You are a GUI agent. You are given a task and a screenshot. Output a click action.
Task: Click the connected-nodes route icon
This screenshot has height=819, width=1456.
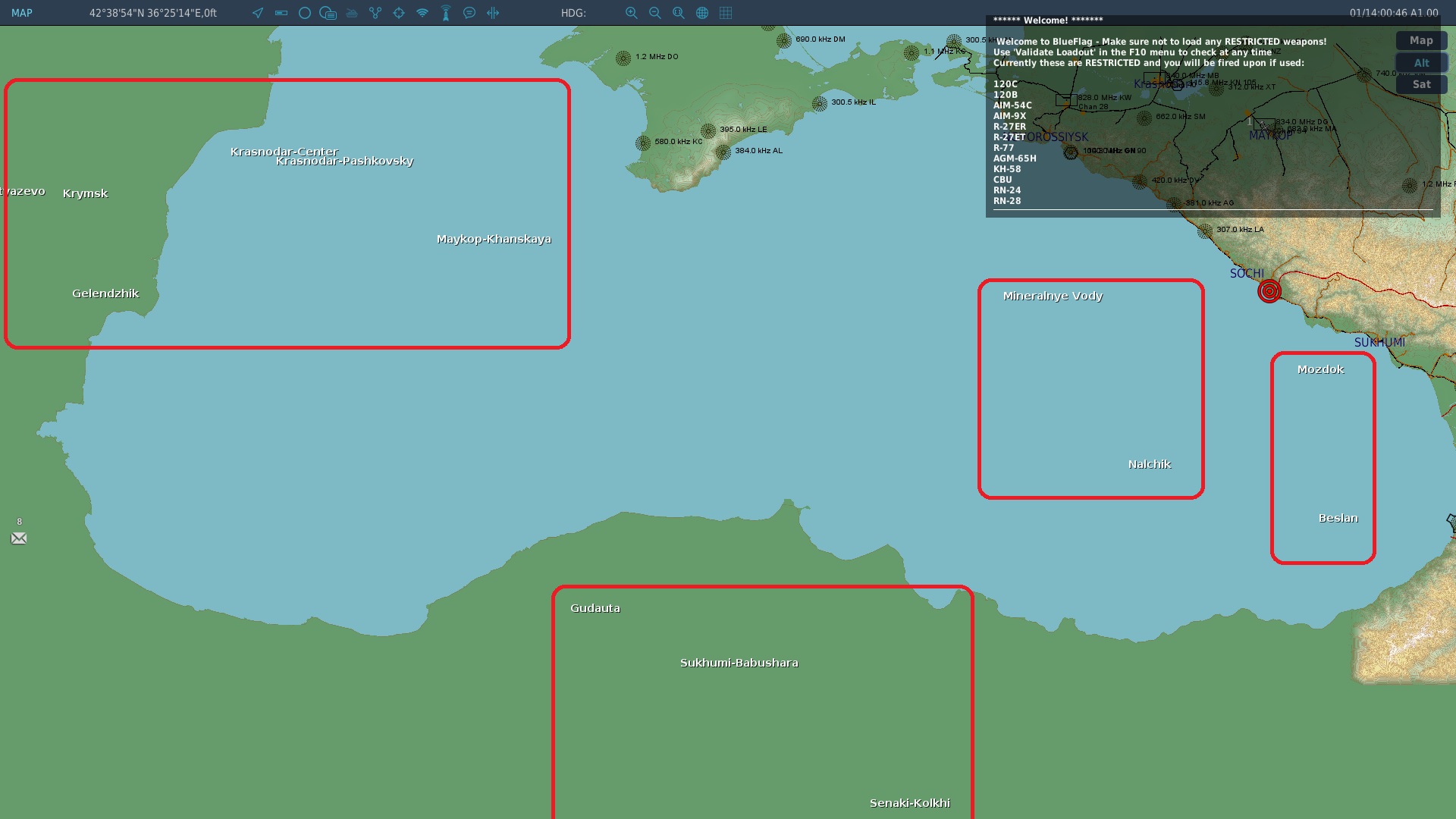[375, 13]
